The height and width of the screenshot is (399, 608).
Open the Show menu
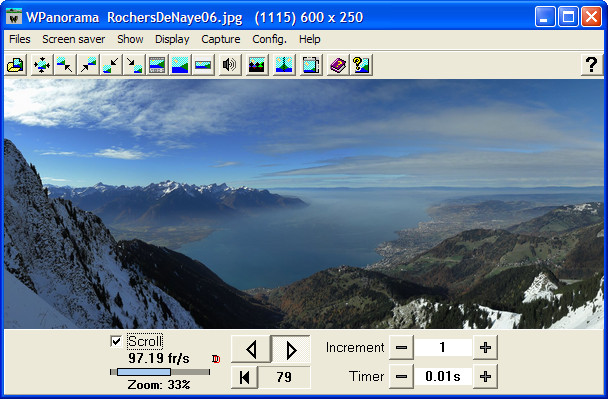(x=130, y=39)
